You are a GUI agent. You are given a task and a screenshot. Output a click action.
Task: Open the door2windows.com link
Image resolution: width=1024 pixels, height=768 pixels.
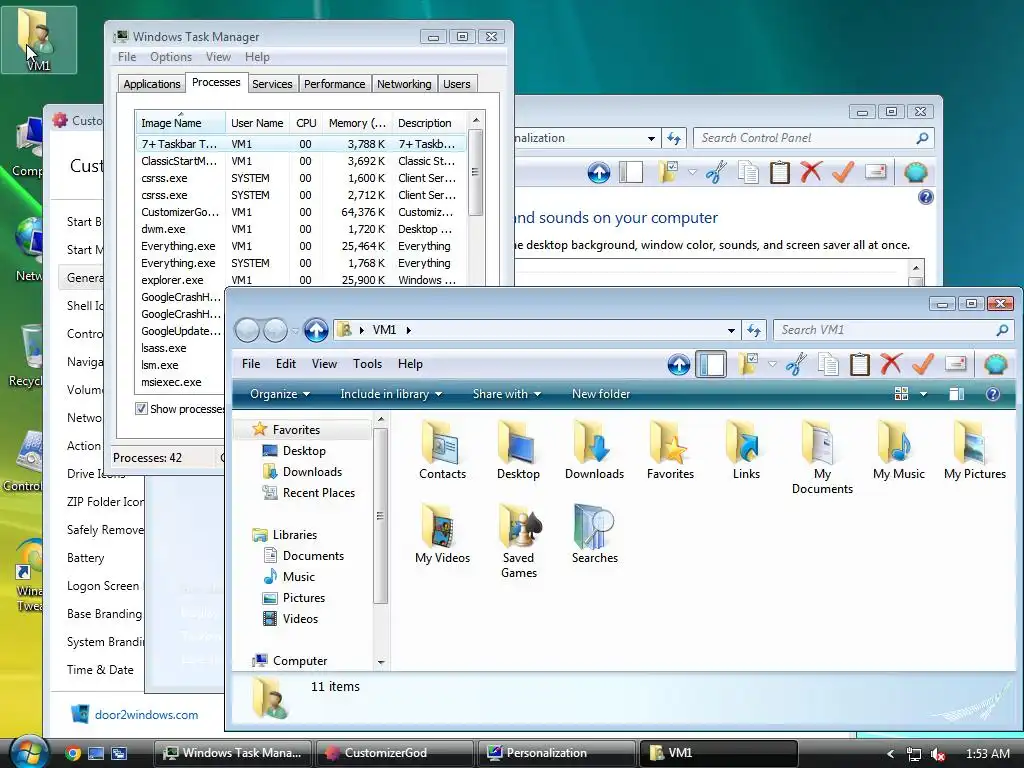tap(146, 714)
